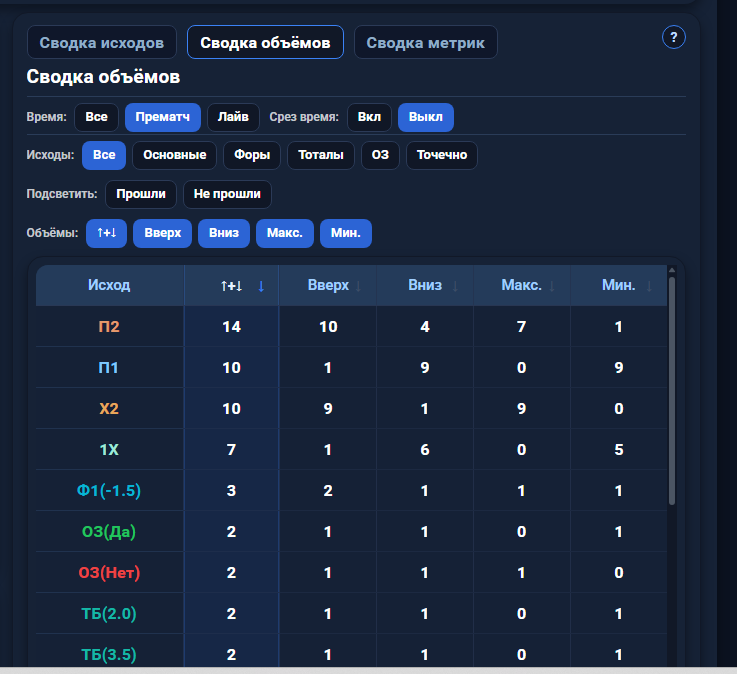Click the Вниз value 6 in 1Х row
Screen dimensions: 737x674
(425, 450)
